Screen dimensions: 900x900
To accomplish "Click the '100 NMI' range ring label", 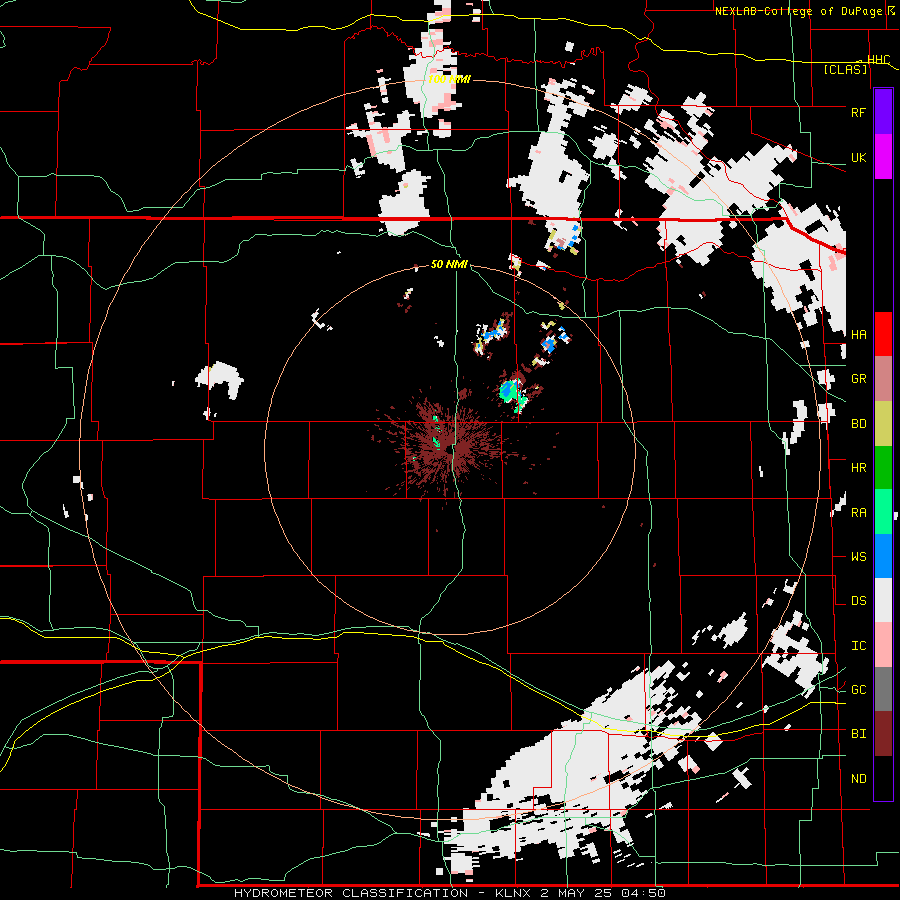I will [x=449, y=79].
